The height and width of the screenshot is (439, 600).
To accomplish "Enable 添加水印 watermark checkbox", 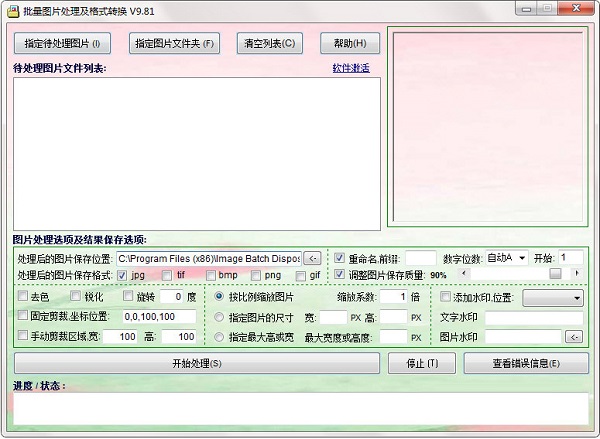I will point(445,297).
